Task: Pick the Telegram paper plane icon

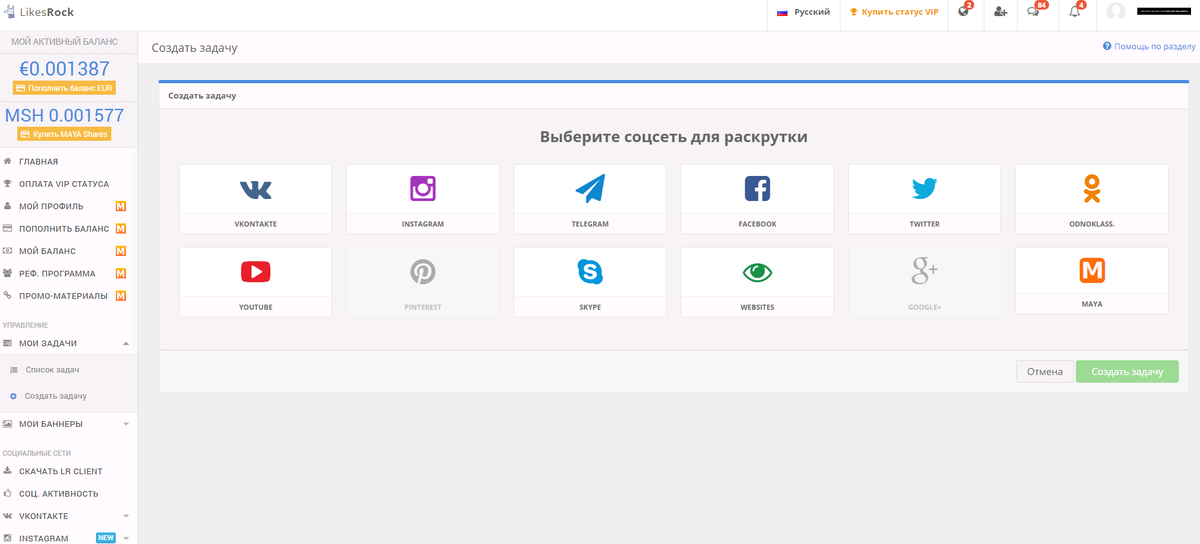Action: 590,188
